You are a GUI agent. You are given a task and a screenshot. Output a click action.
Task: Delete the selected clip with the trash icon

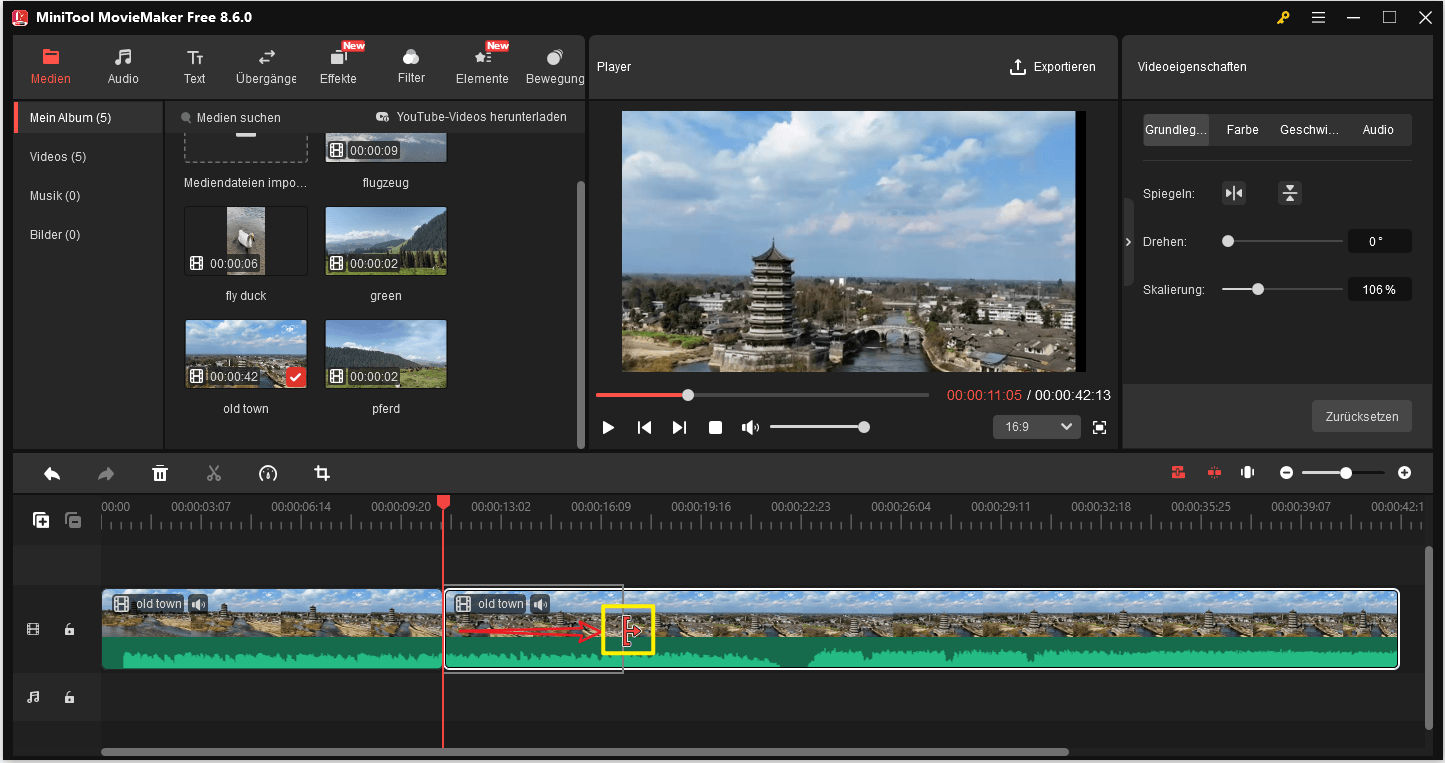pyautogui.click(x=160, y=473)
